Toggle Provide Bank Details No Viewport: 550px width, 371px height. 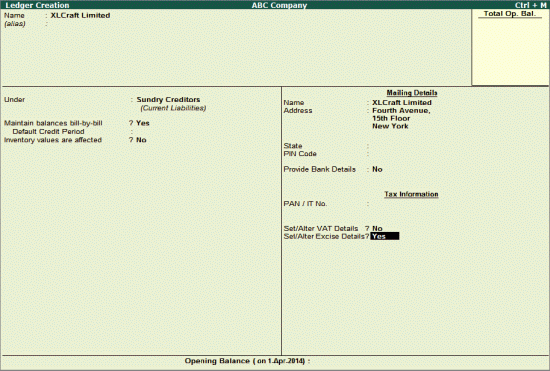(x=377, y=169)
